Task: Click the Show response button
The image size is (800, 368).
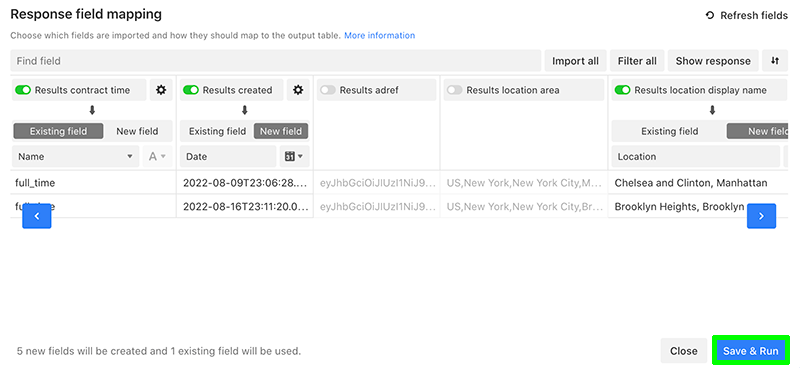Action: point(713,61)
